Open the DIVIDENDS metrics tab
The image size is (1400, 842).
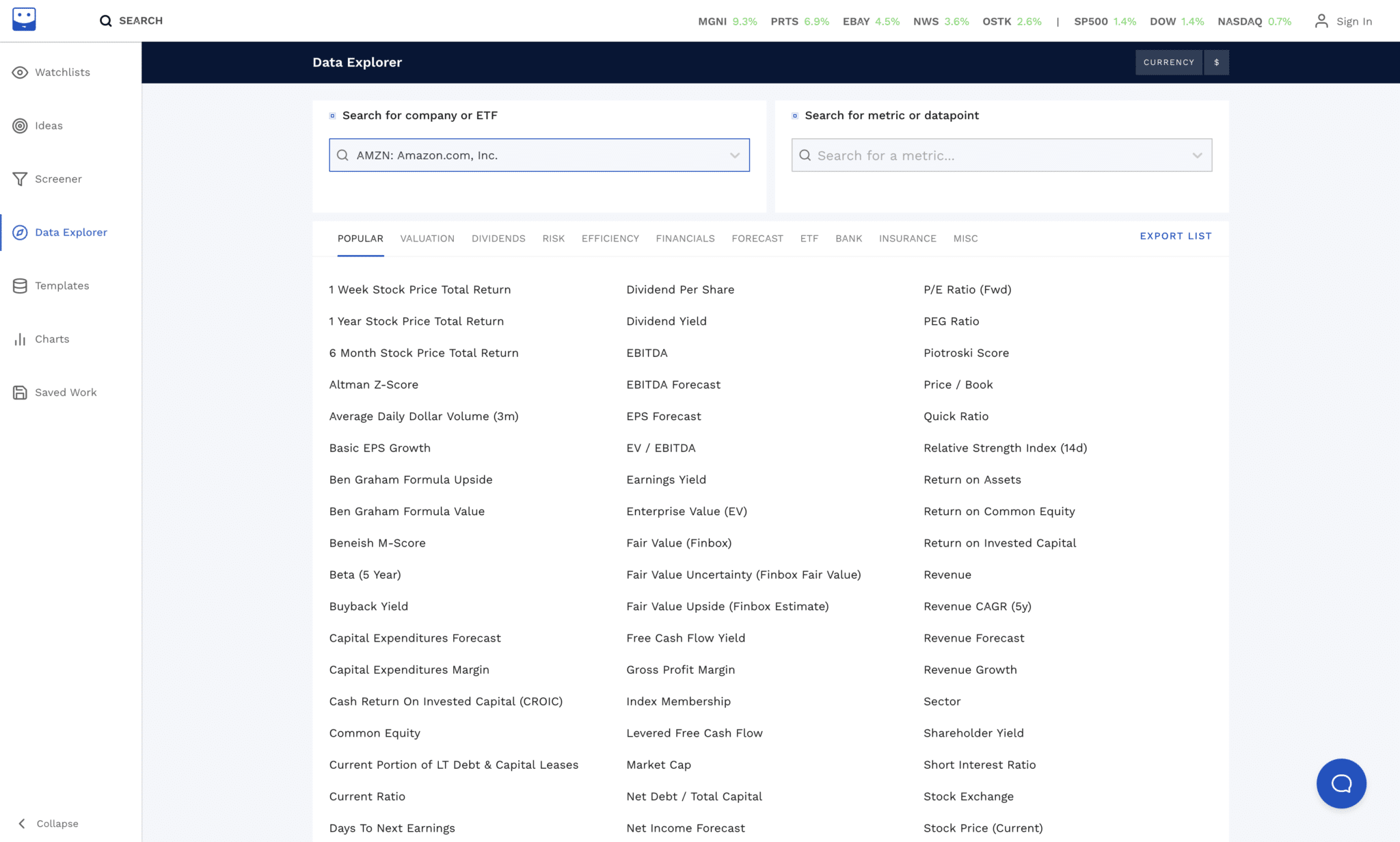pos(498,238)
